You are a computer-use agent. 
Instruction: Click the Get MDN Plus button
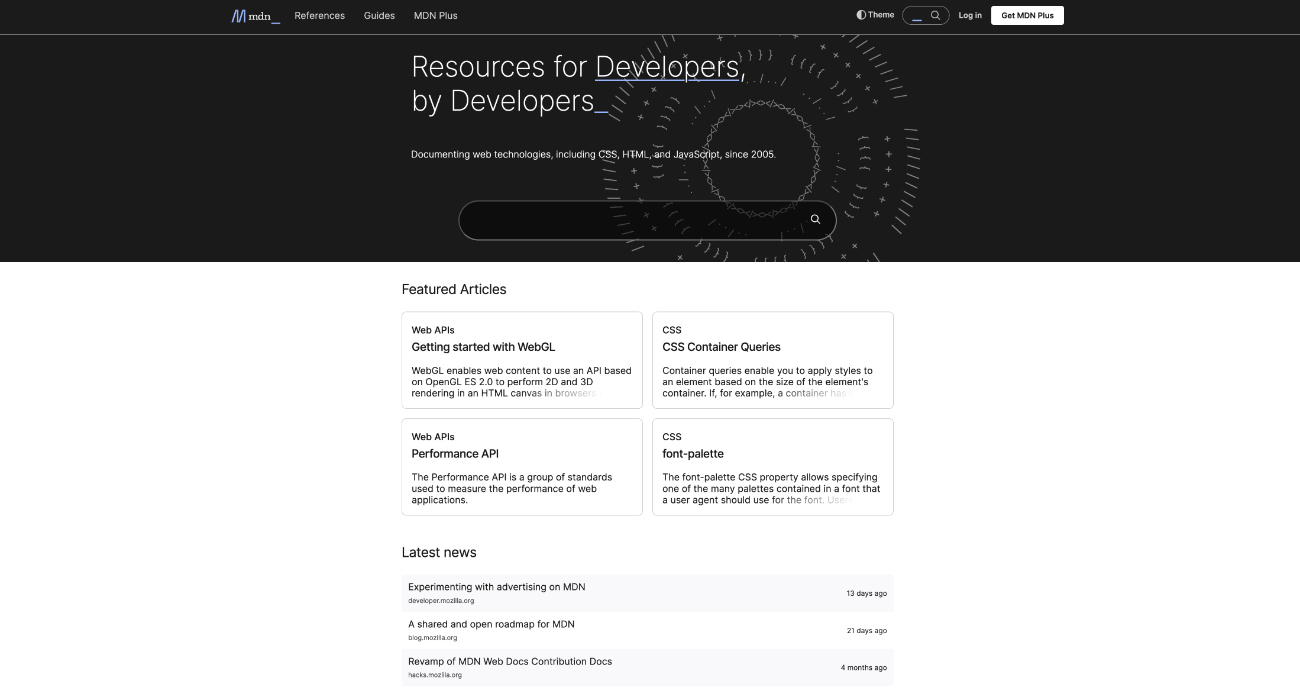1027,15
